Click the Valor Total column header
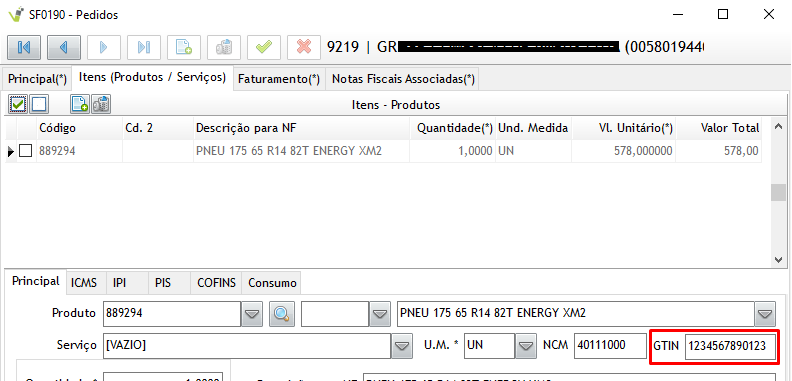 click(730, 128)
